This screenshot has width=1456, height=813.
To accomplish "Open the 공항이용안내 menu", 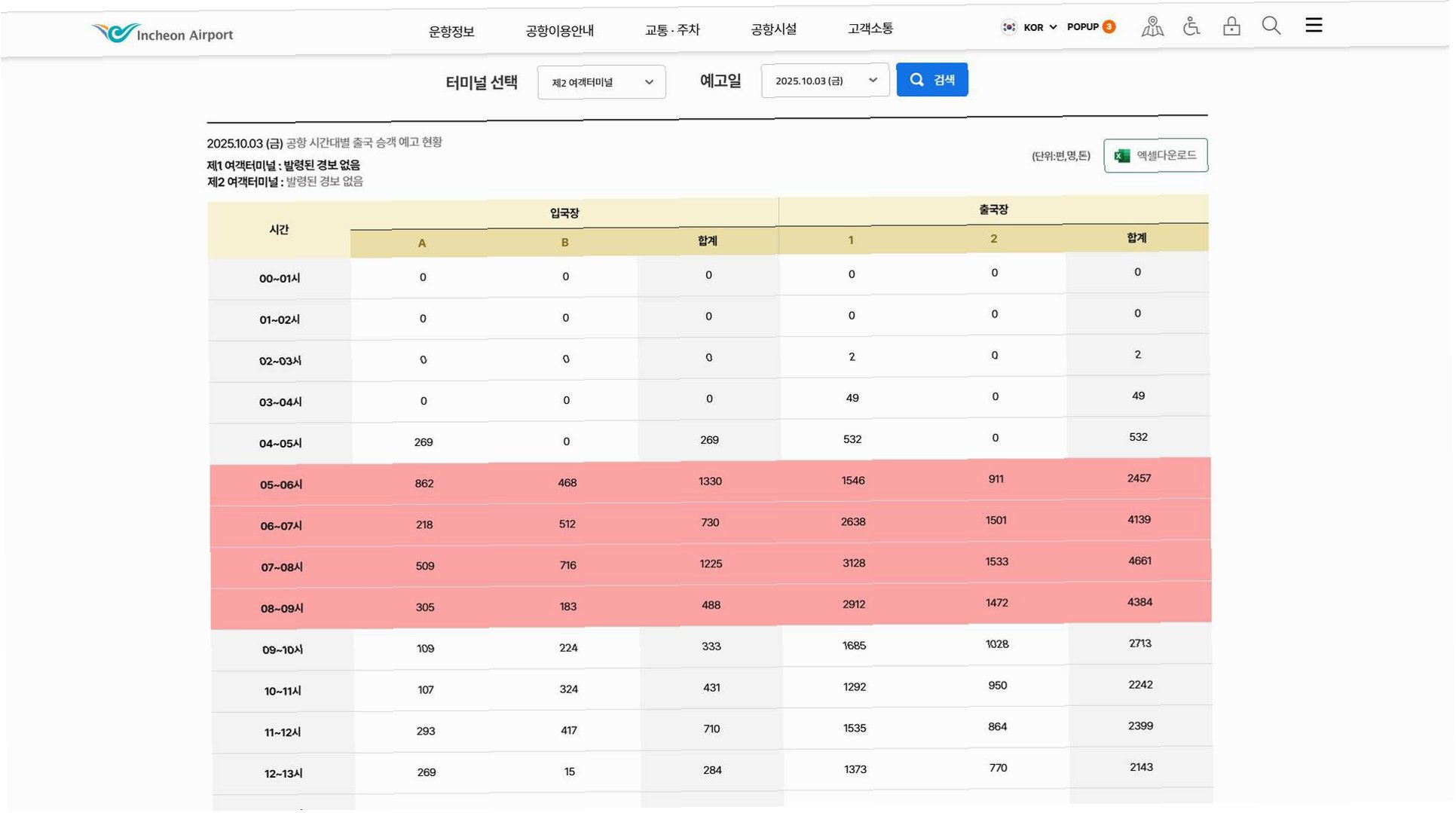I will tap(559, 30).
